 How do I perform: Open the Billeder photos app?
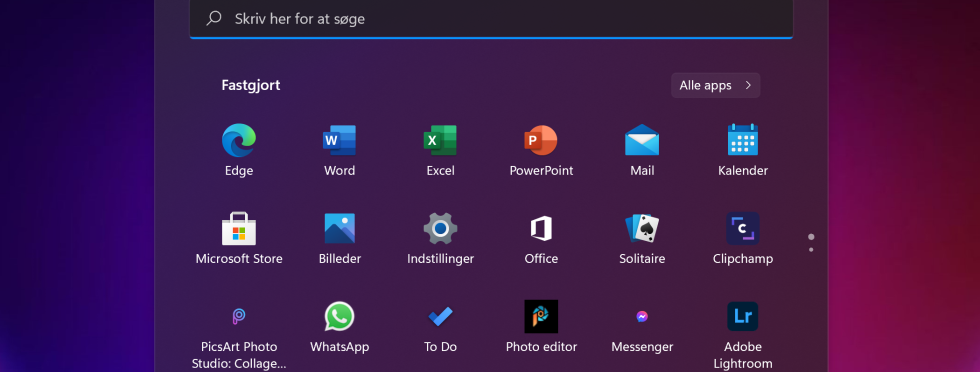click(x=339, y=228)
